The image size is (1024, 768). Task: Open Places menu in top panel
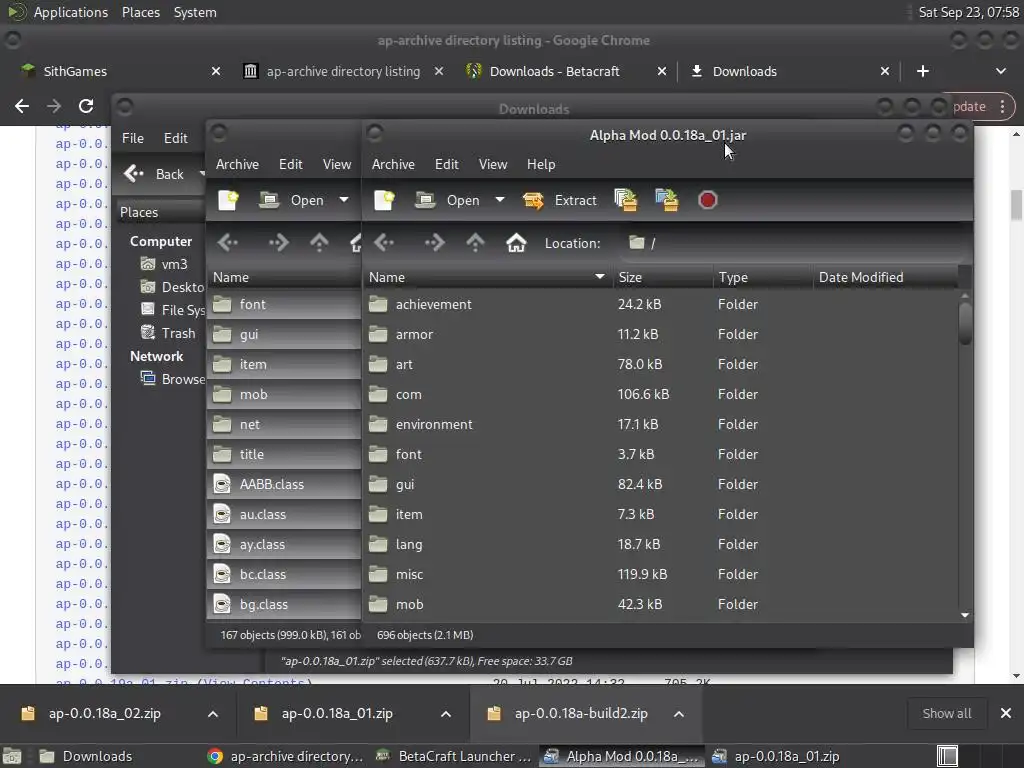tap(140, 12)
